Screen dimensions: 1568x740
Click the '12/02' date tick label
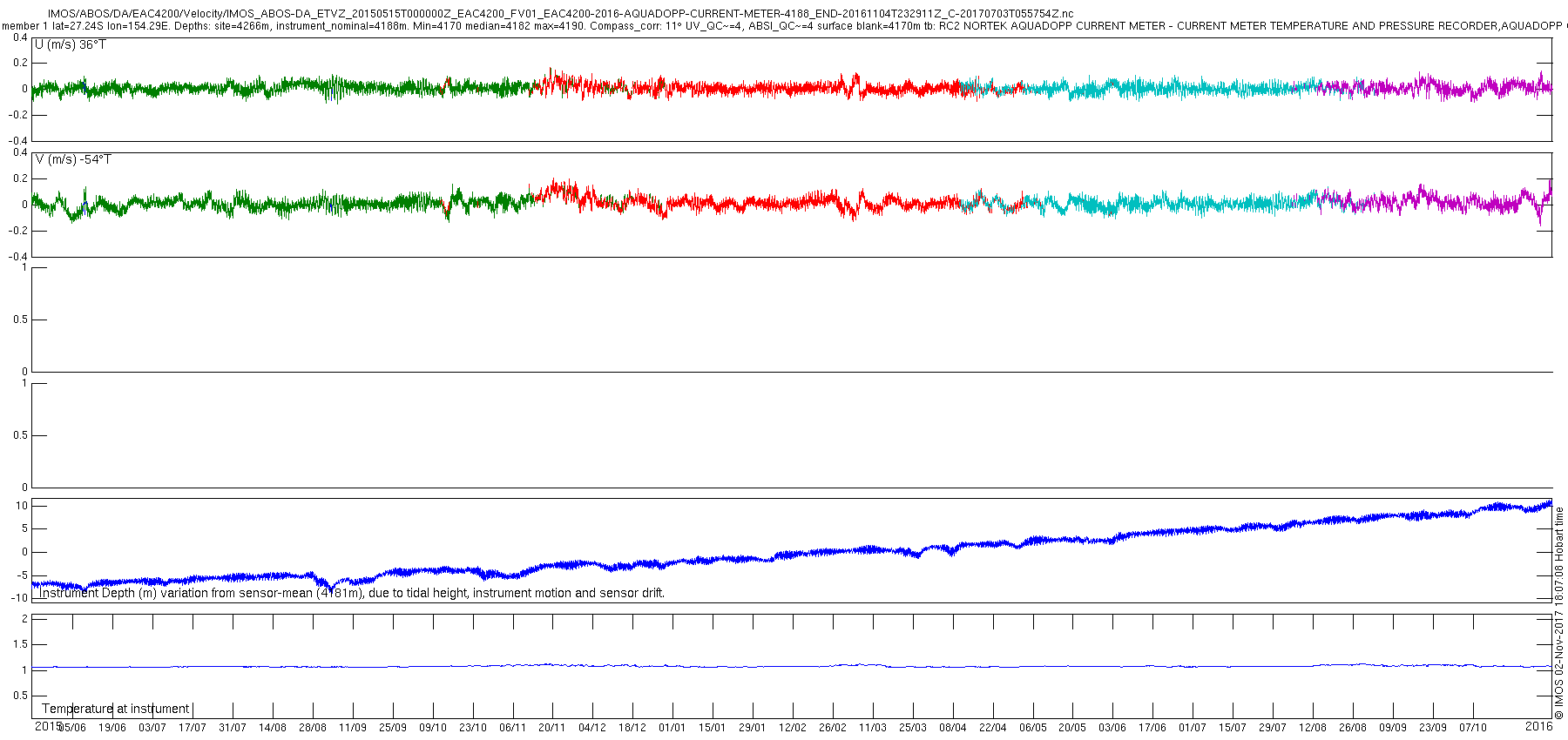[792, 728]
